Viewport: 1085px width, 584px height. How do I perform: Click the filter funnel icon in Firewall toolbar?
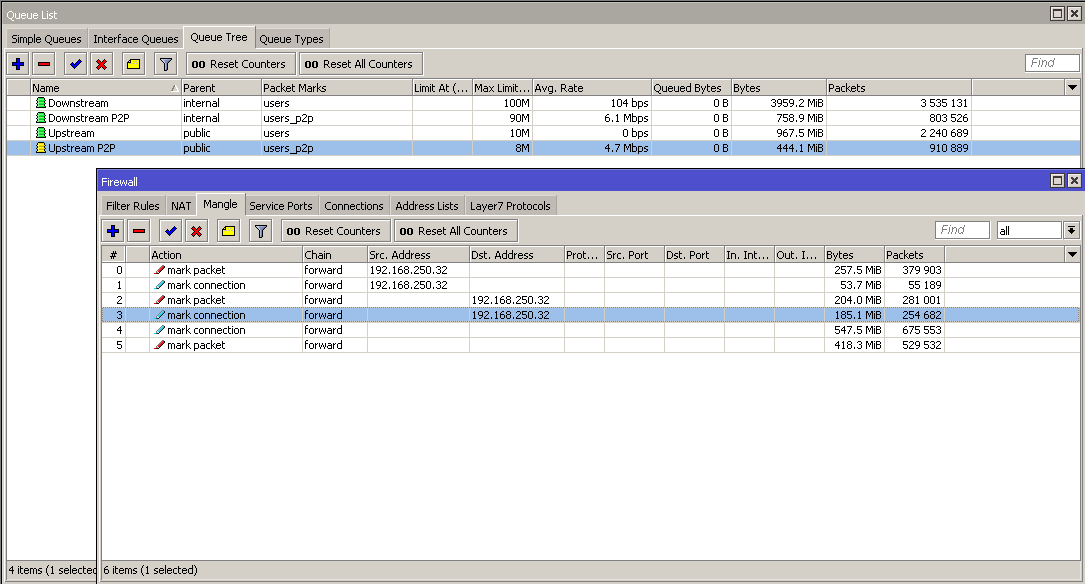pos(260,231)
